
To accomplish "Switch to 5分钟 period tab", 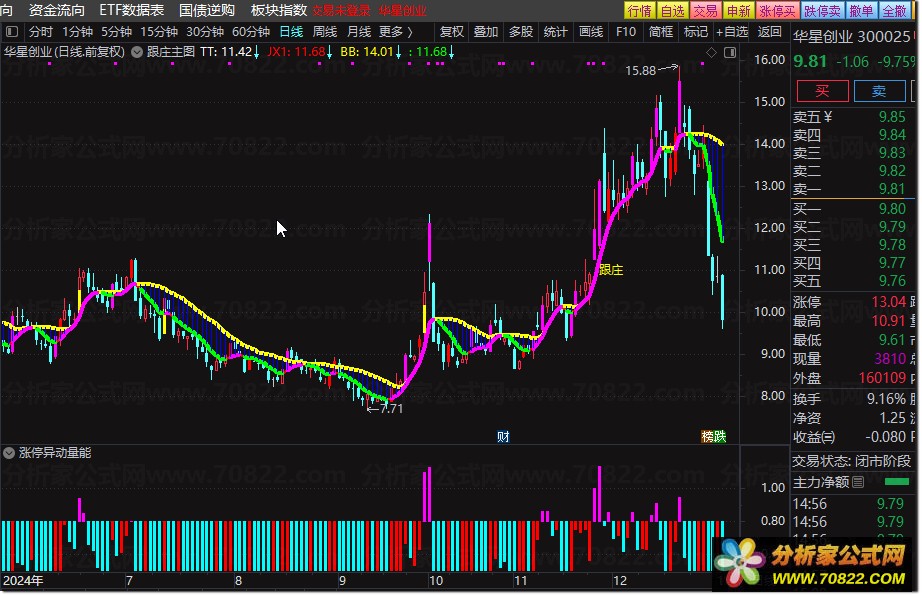I will coord(116,32).
